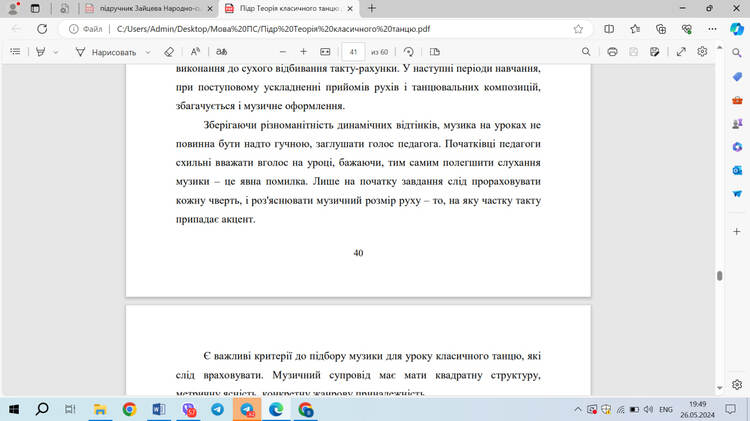Screen dimensions: 750x421
Task: Enter full screen PDF view
Action: (x=681, y=52)
